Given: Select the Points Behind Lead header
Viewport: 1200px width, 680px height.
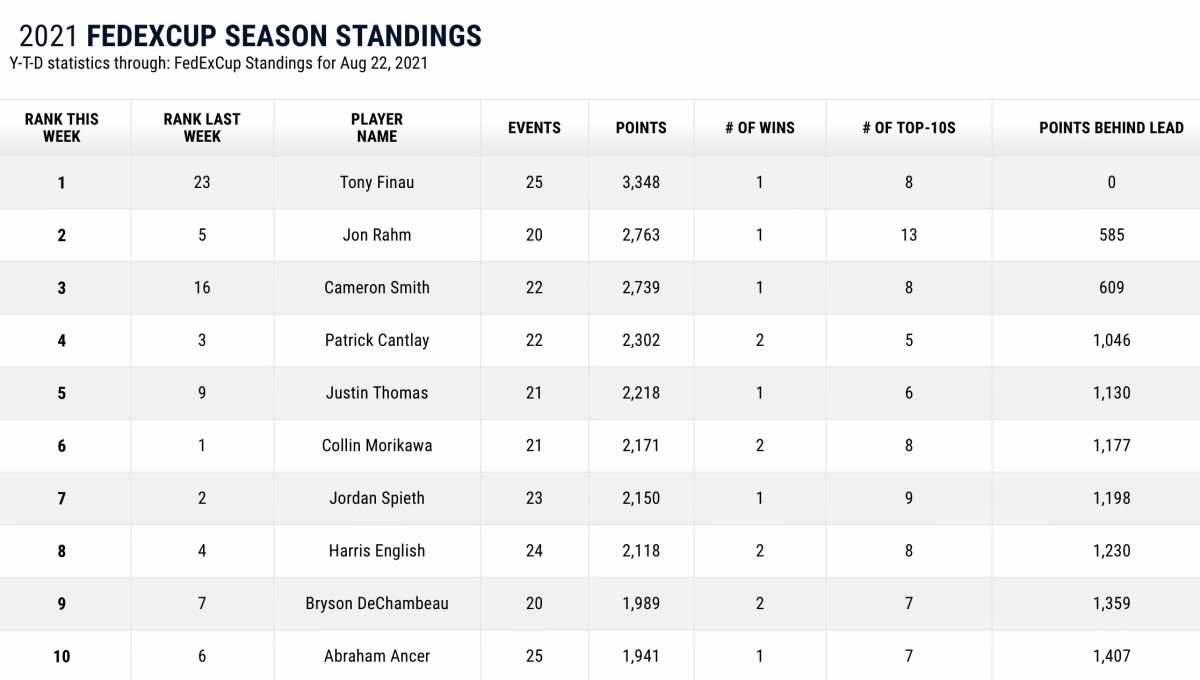Looking at the screenshot, I should [1111, 128].
